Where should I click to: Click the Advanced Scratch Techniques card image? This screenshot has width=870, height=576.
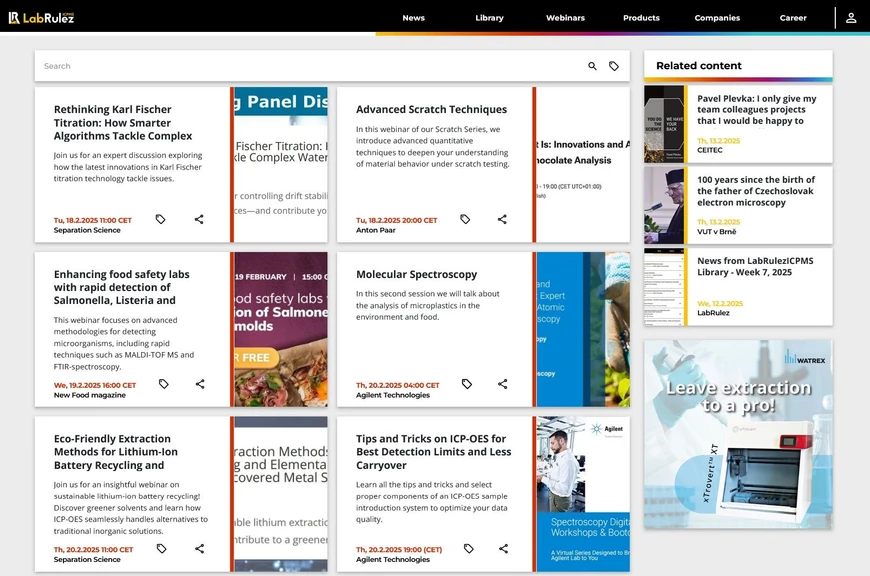583,164
